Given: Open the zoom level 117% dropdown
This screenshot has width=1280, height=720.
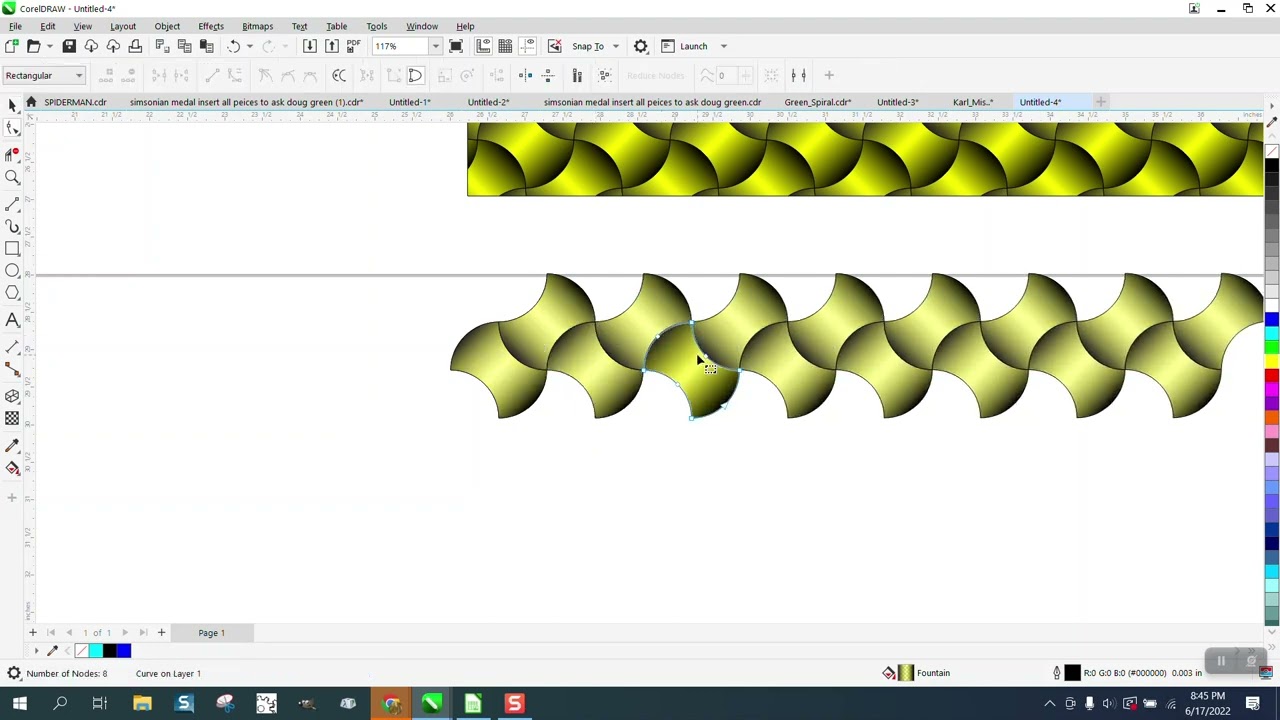Looking at the screenshot, I should 435,46.
